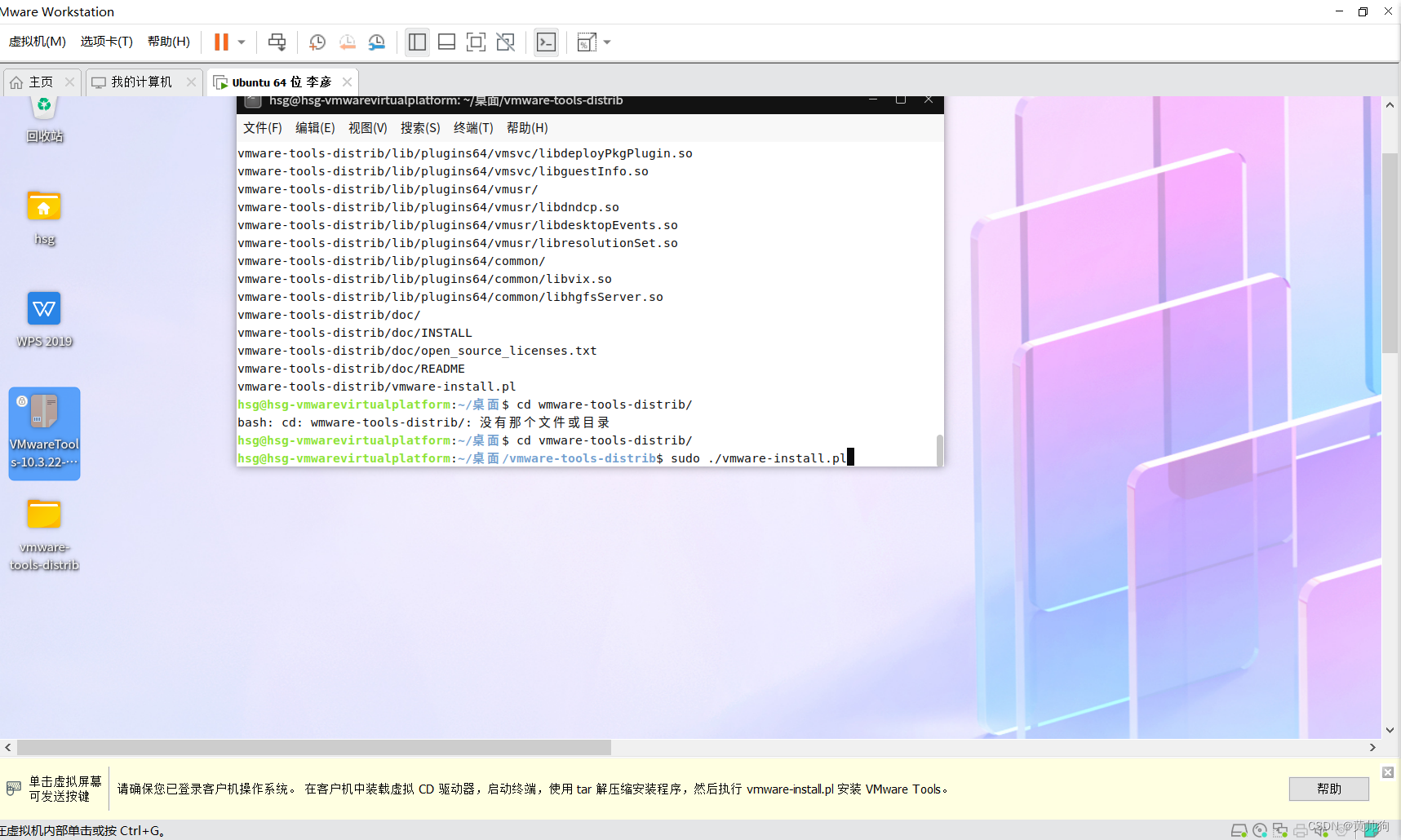Click the libresolutionSet.so output line
1401x840 pixels.
point(458,243)
